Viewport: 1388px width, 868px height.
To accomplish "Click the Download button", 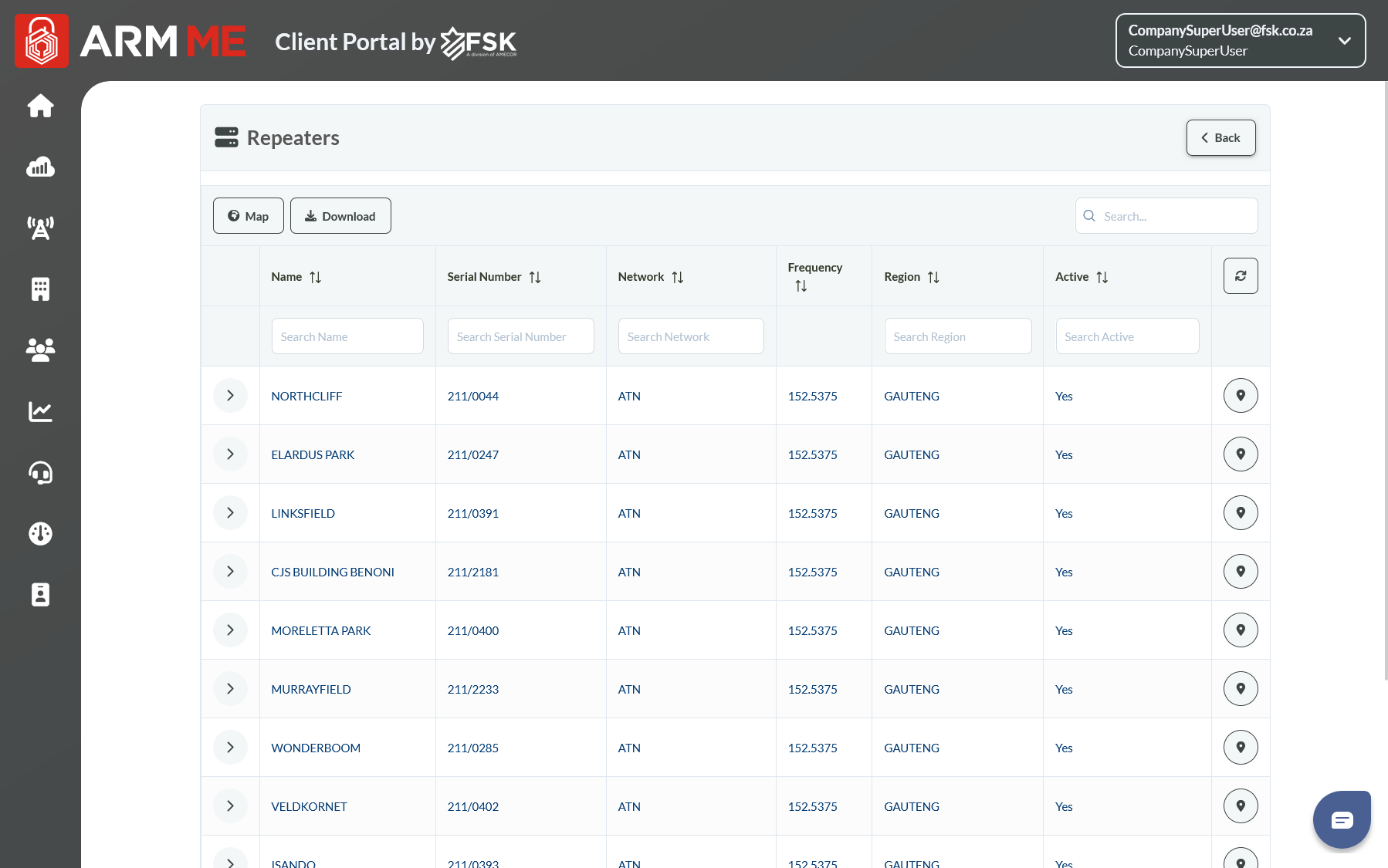I will pos(340,216).
